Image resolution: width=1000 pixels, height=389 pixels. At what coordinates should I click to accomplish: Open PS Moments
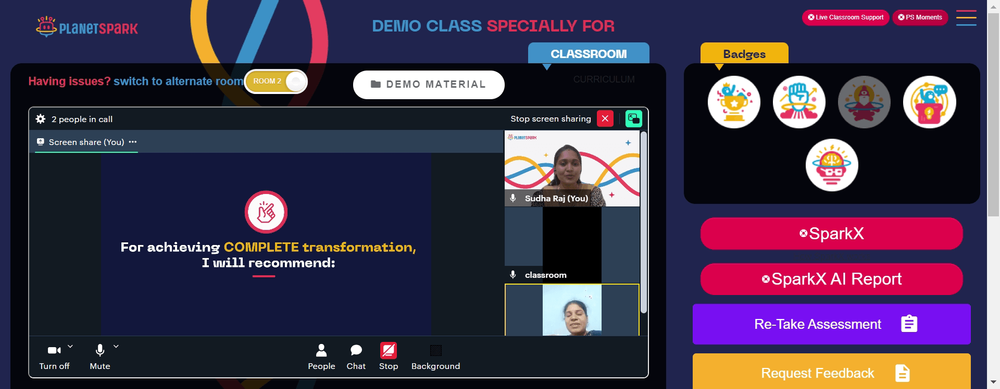920,17
